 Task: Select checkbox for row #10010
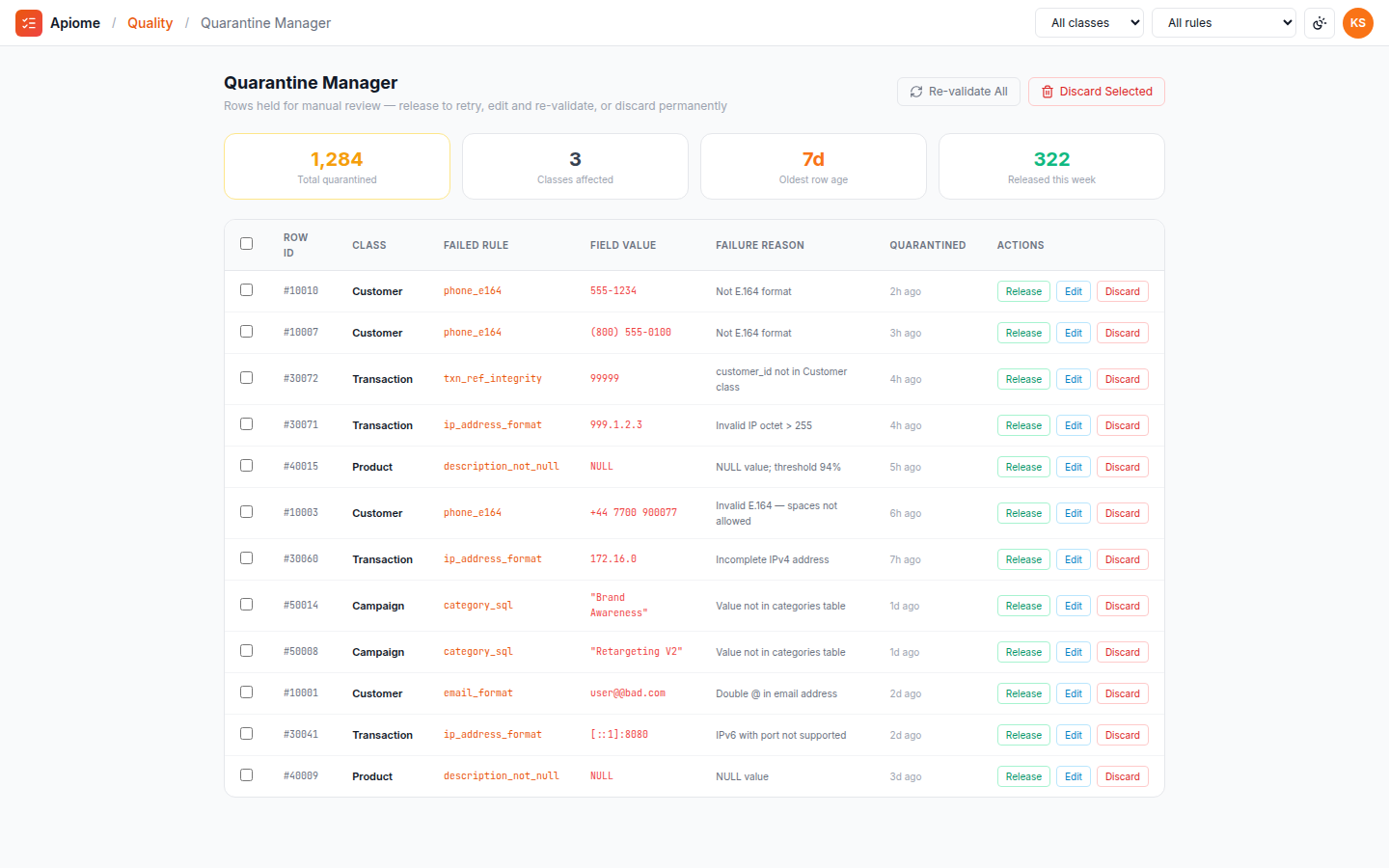click(247, 290)
